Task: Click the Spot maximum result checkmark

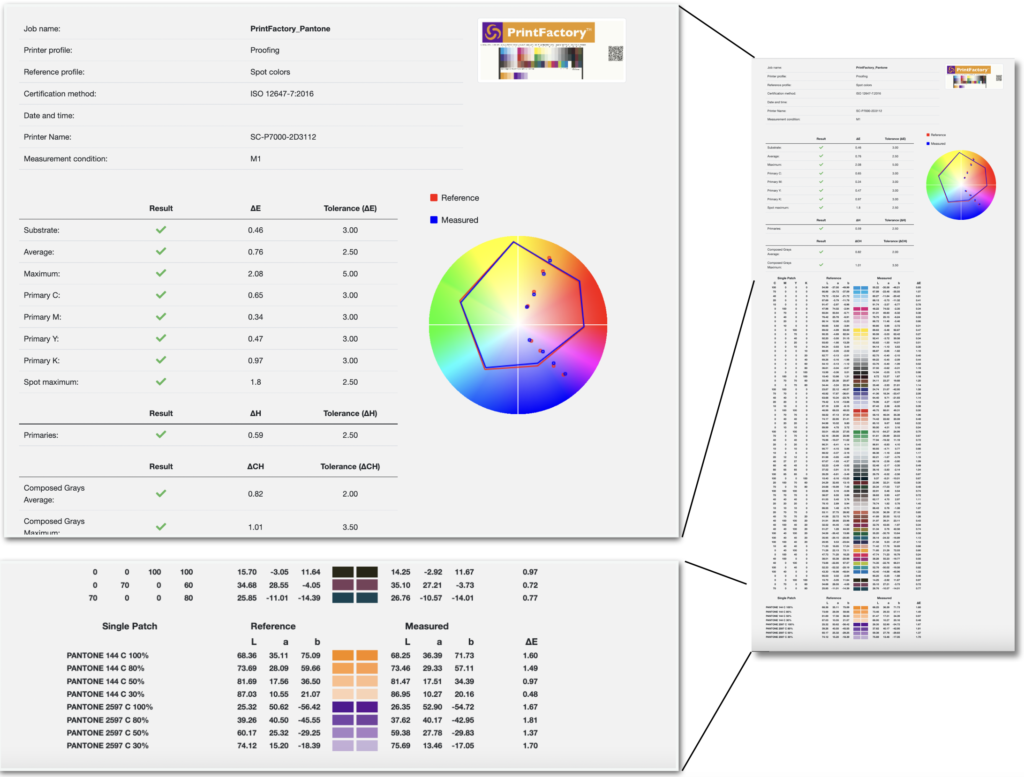Action: pos(161,382)
